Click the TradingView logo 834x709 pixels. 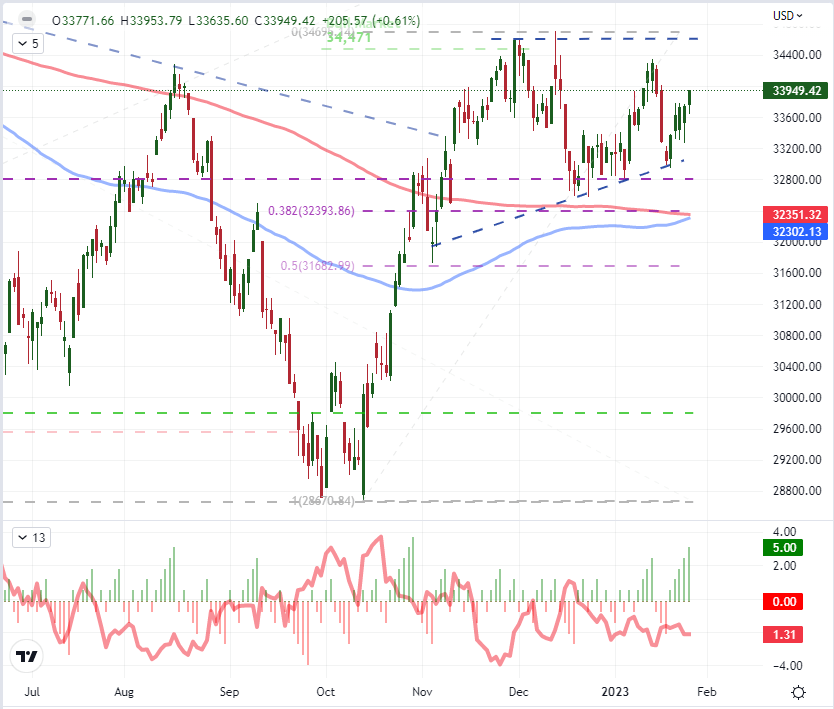(26, 657)
